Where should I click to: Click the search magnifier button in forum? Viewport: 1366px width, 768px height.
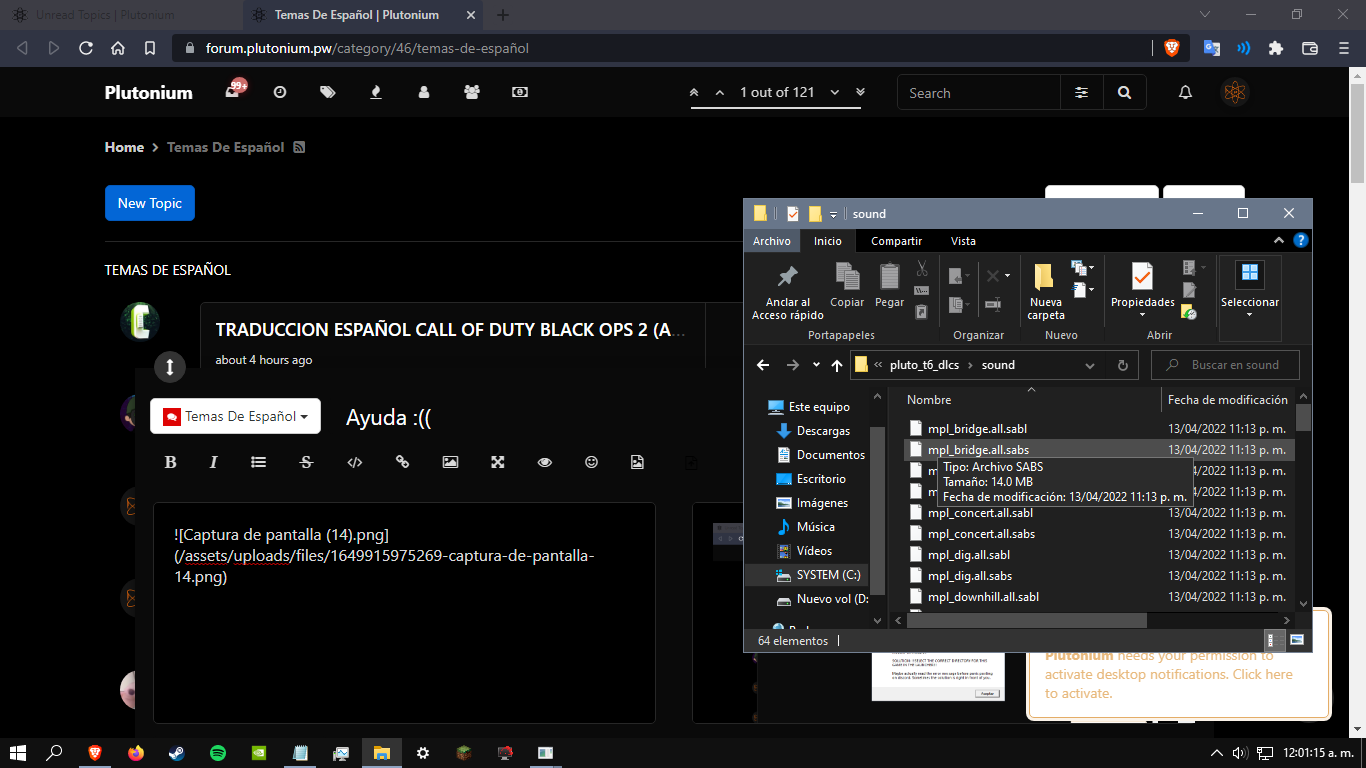pyautogui.click(x=1125, y=93)
